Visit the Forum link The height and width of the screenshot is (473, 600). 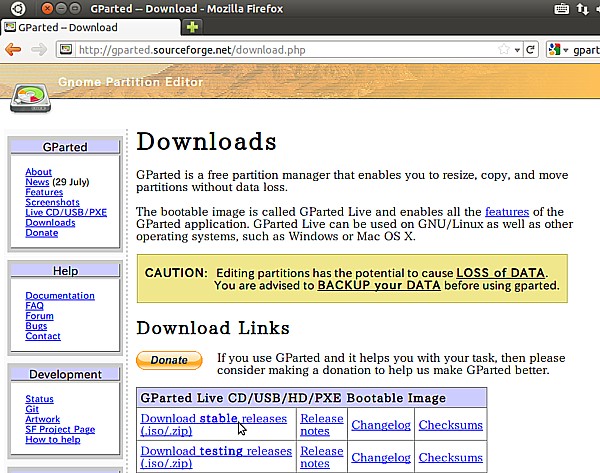39,316
